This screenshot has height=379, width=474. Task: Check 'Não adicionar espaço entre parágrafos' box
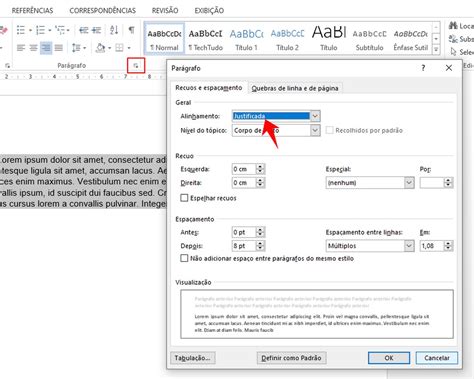point(184,258)
